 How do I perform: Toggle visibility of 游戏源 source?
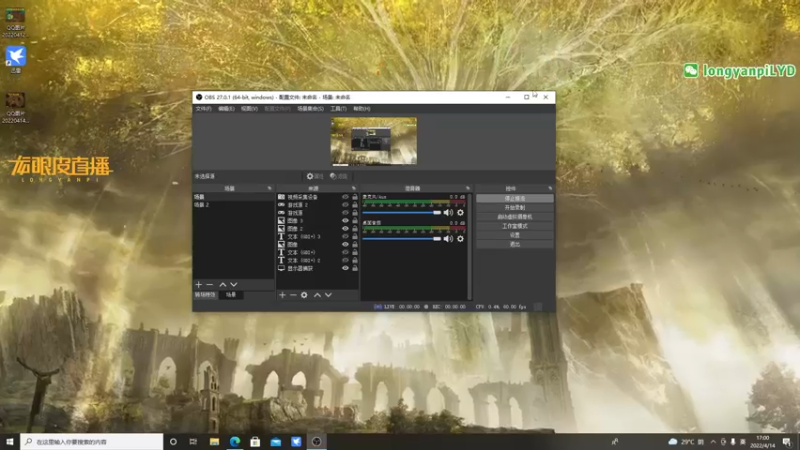345,213
